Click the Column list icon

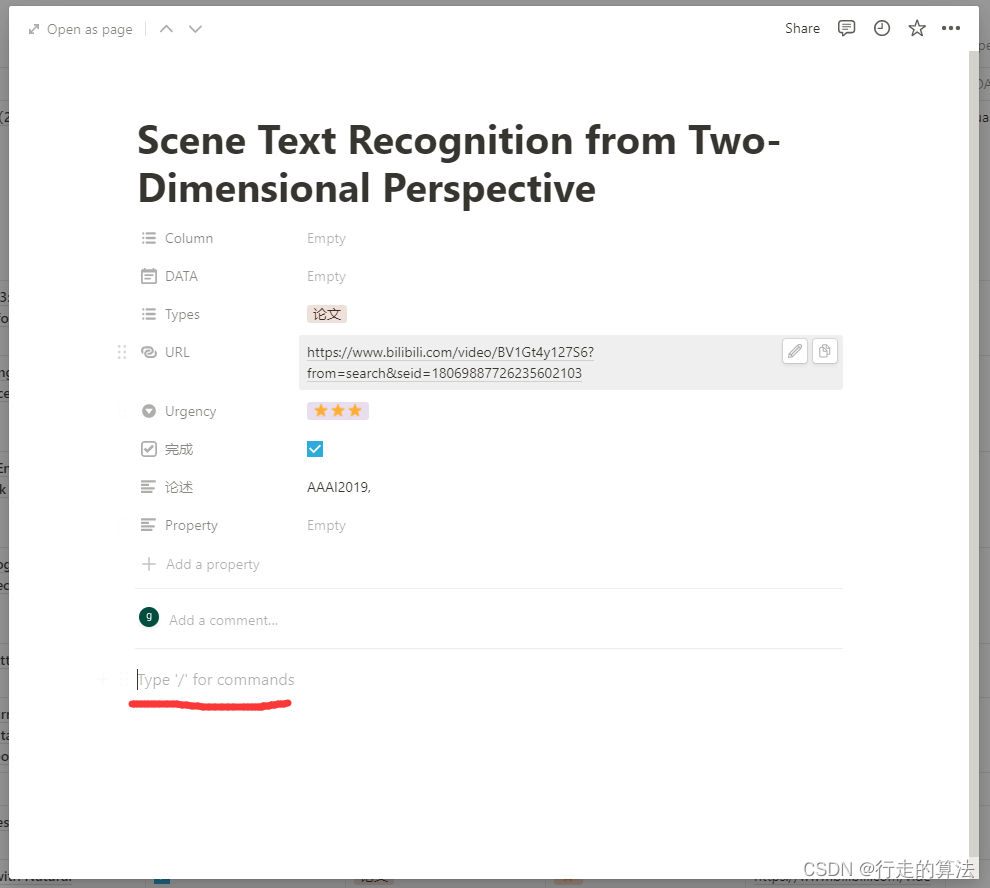148,238
